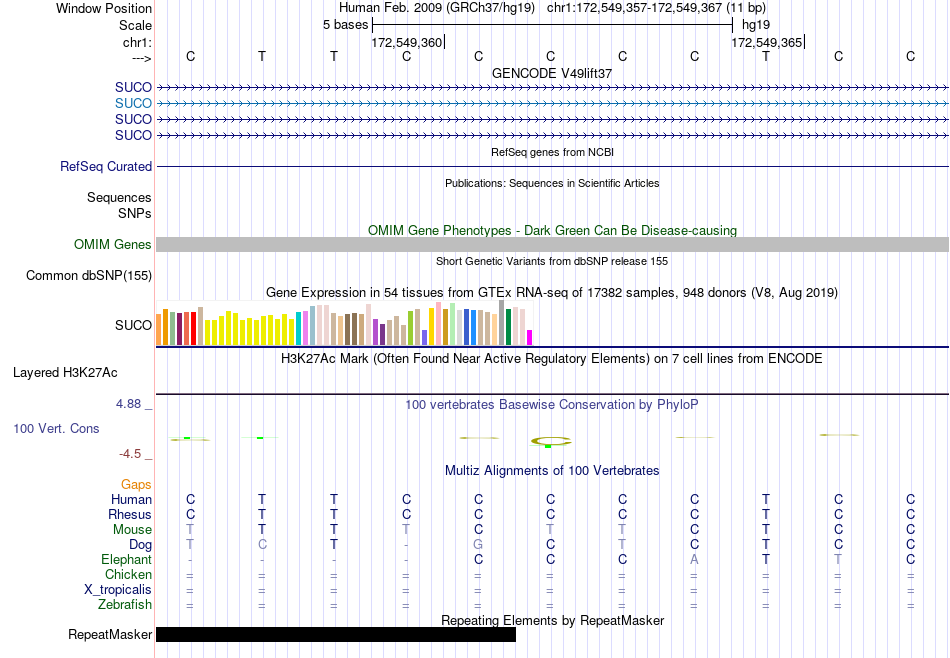
Task: Click '100 vertebrates Basewise Conservation by PhyloP' title
Action: pyautogui.click(x=552, y=404)
